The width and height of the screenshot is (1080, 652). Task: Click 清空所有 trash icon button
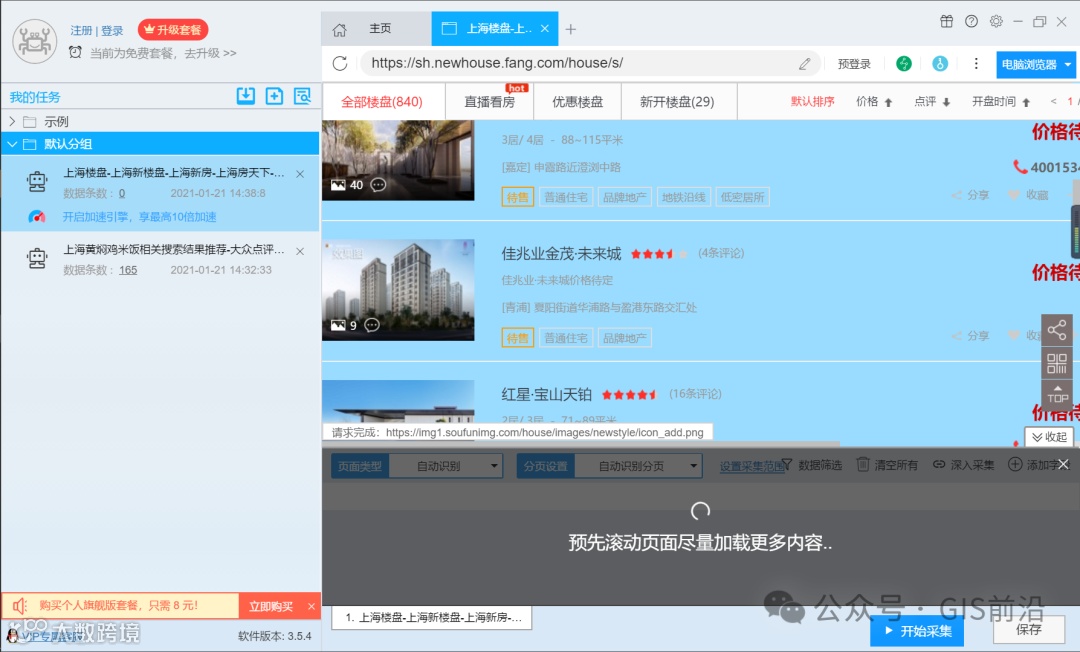886,465
